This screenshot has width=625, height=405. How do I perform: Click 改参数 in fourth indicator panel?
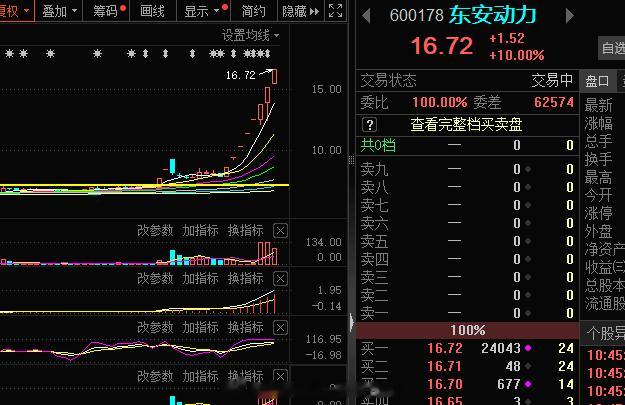click(155, 376)
